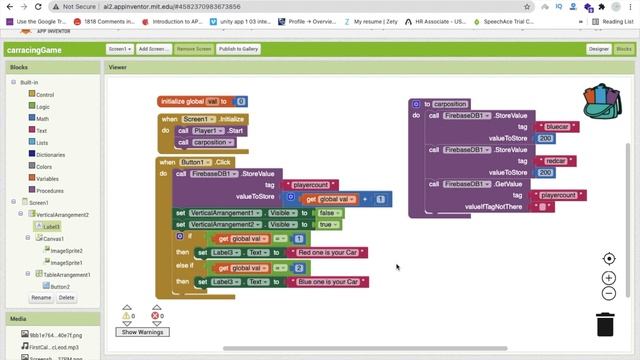Open the browser extensions puzzle icon
Screen dimensions: 640x360
[x=602, y=7]
